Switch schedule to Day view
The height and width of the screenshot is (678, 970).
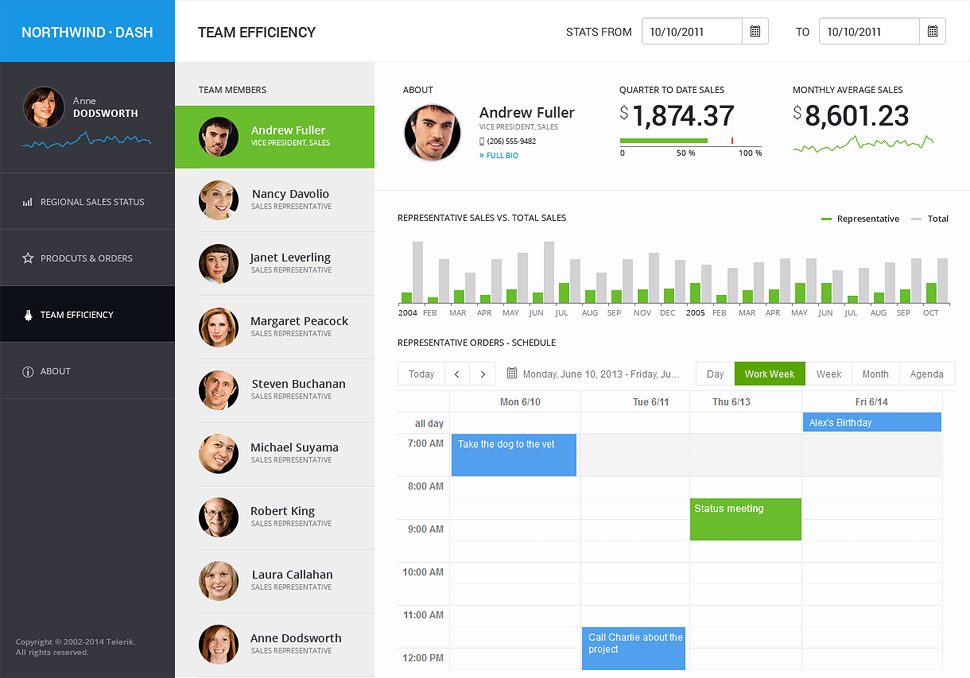pos(715,374)
